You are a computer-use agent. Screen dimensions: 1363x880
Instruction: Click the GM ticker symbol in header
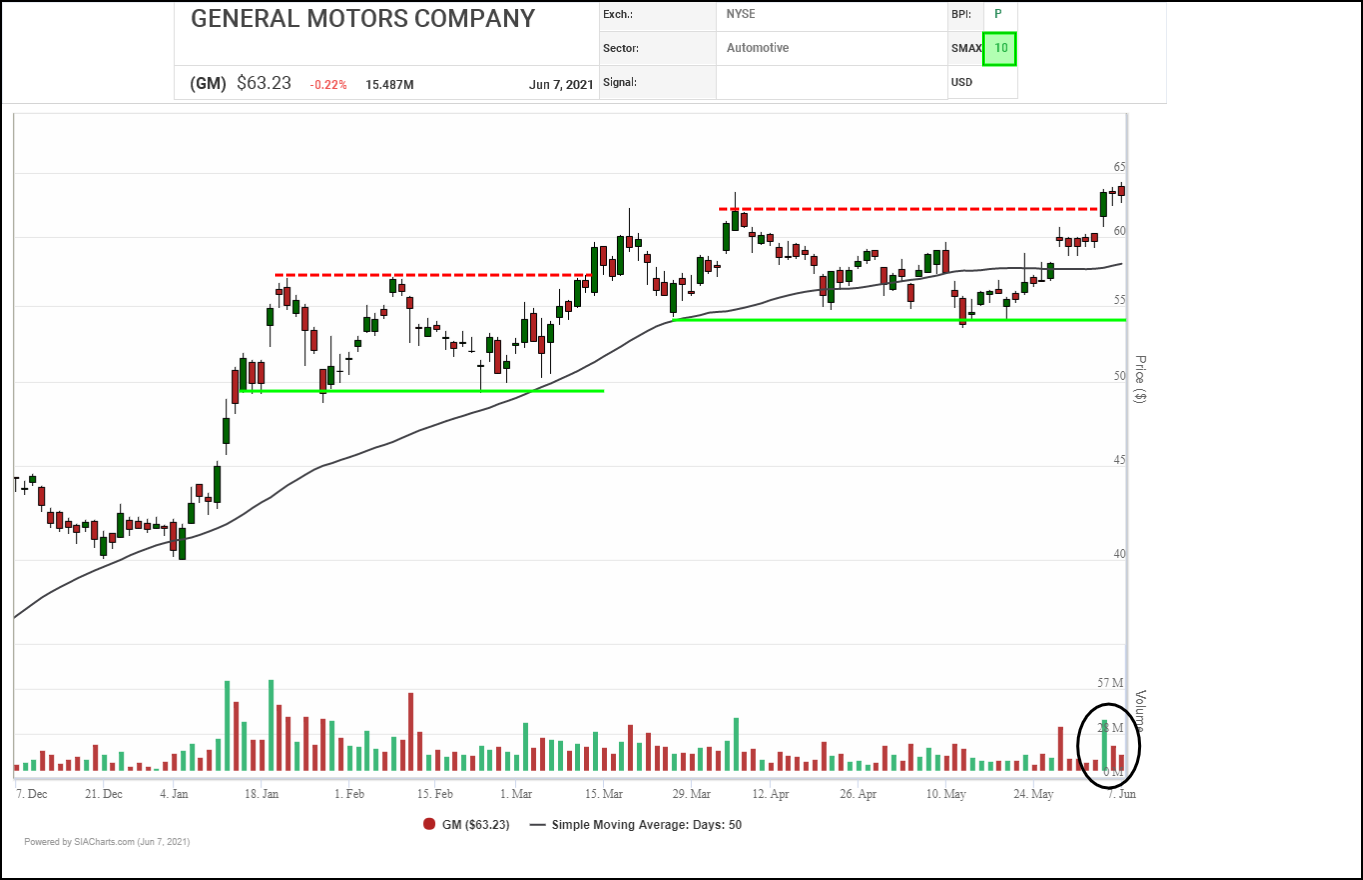coord(208,84)
